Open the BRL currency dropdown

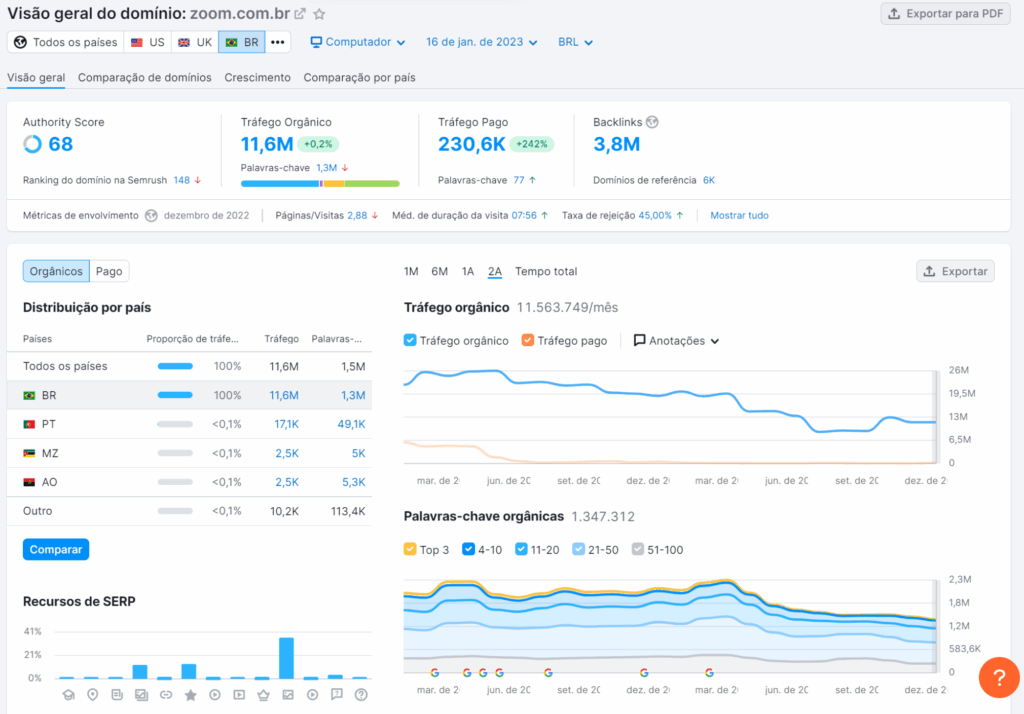click(x=575, y=42)
